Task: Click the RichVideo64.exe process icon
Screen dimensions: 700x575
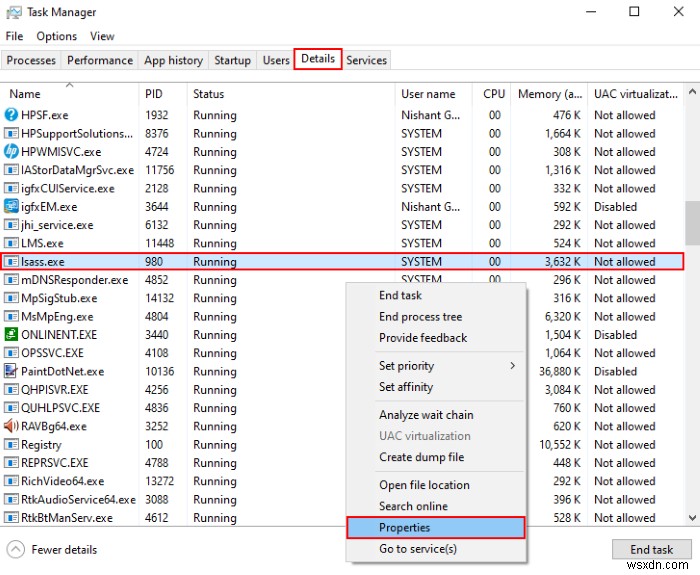Action: (11, 481)
